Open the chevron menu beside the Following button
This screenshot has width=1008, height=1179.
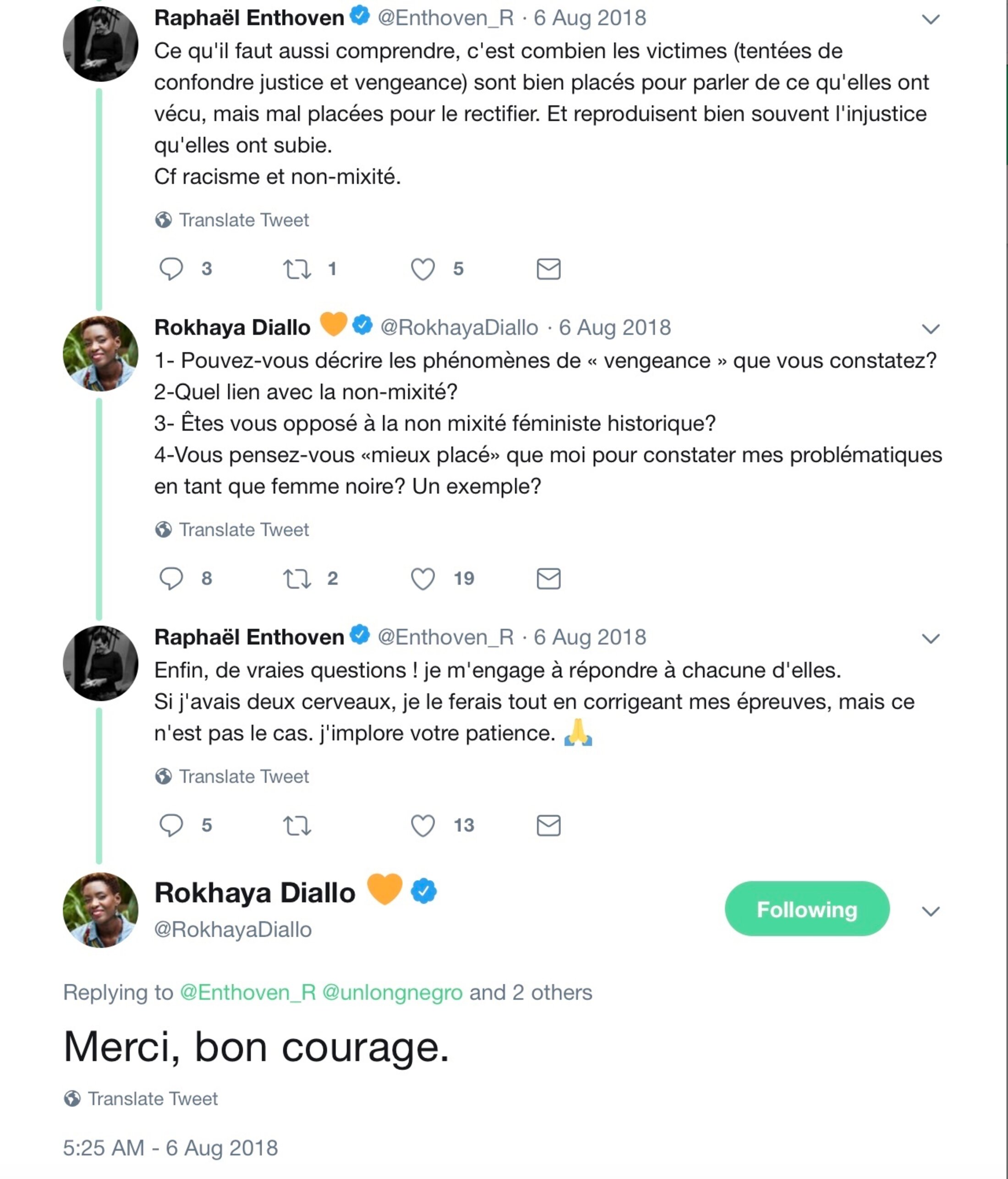pyautogui.click(x=930, y=912)
